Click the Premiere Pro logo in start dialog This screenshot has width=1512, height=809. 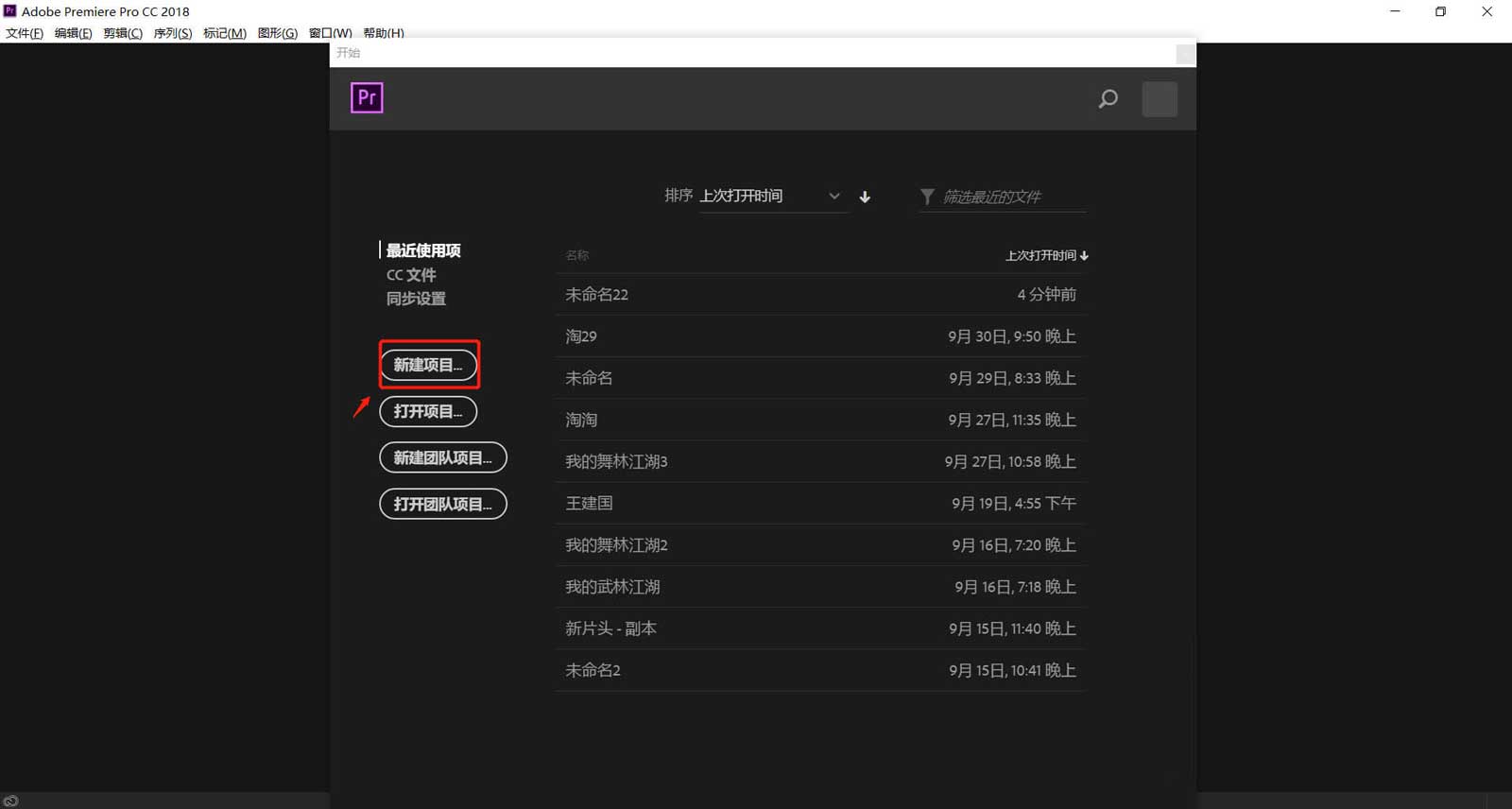pos(367,97)
